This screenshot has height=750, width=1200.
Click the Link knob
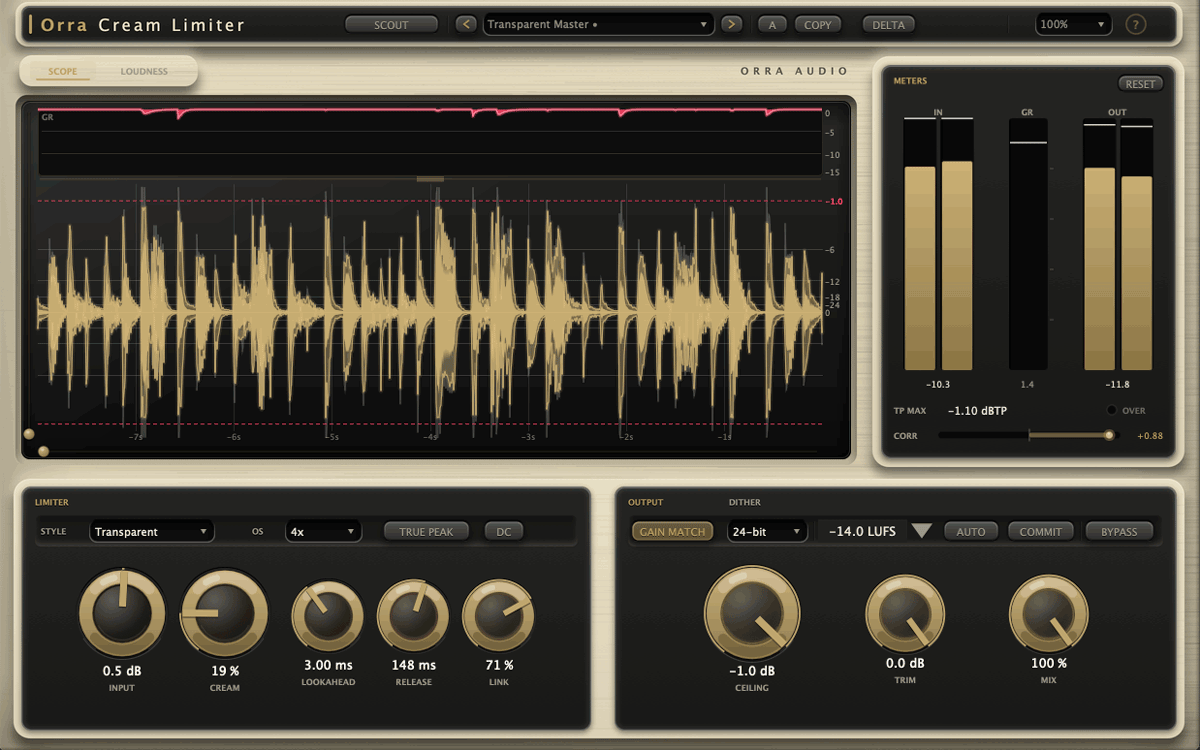(499, 616)
